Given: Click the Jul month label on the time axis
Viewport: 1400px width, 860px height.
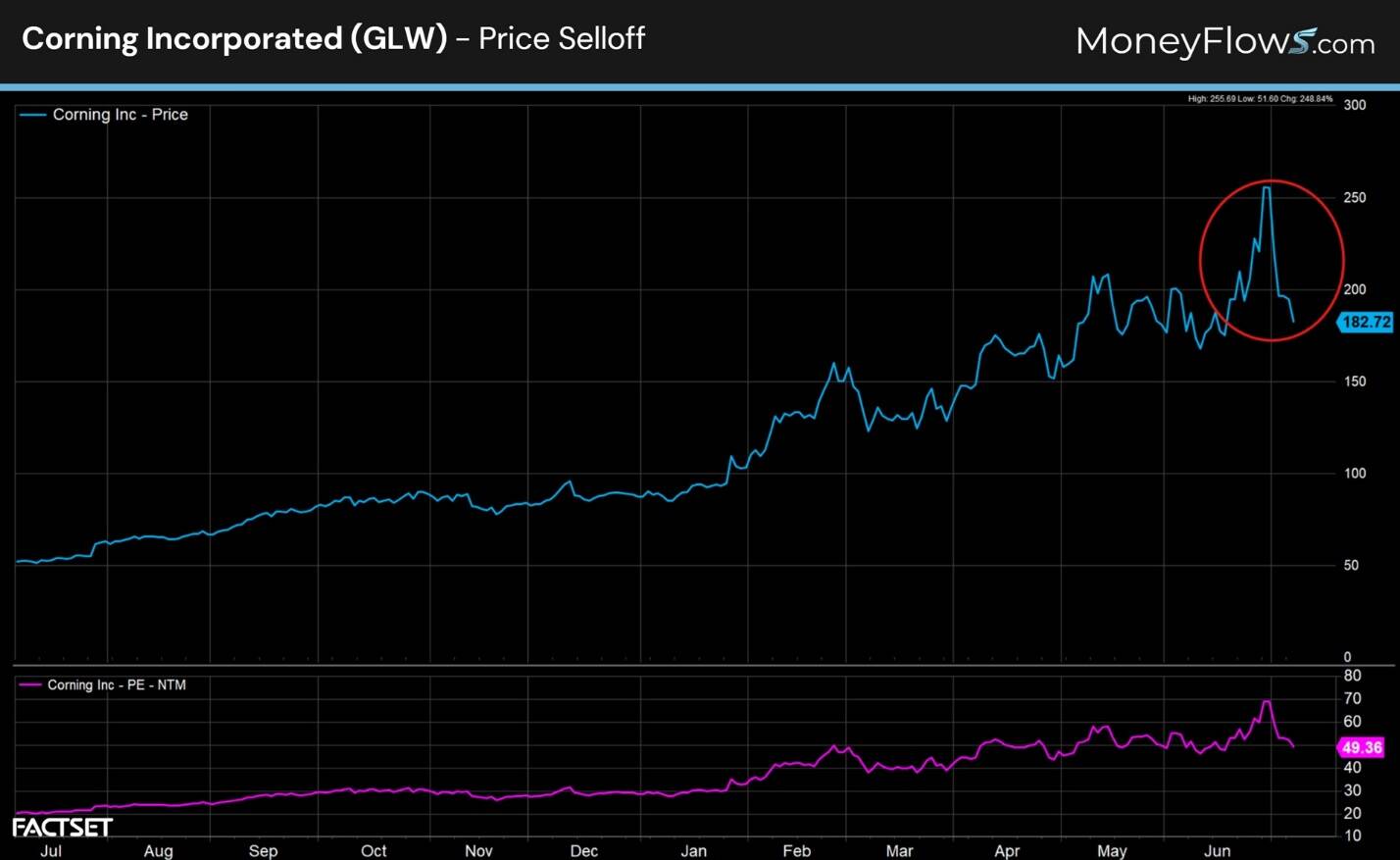Looking at the screenshot, I should 51,851.
